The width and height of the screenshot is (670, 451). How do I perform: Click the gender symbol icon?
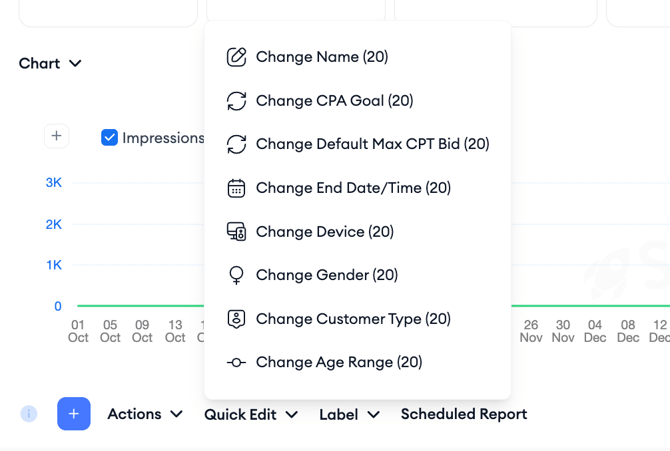pyautogui.click(x=236, y=275)
